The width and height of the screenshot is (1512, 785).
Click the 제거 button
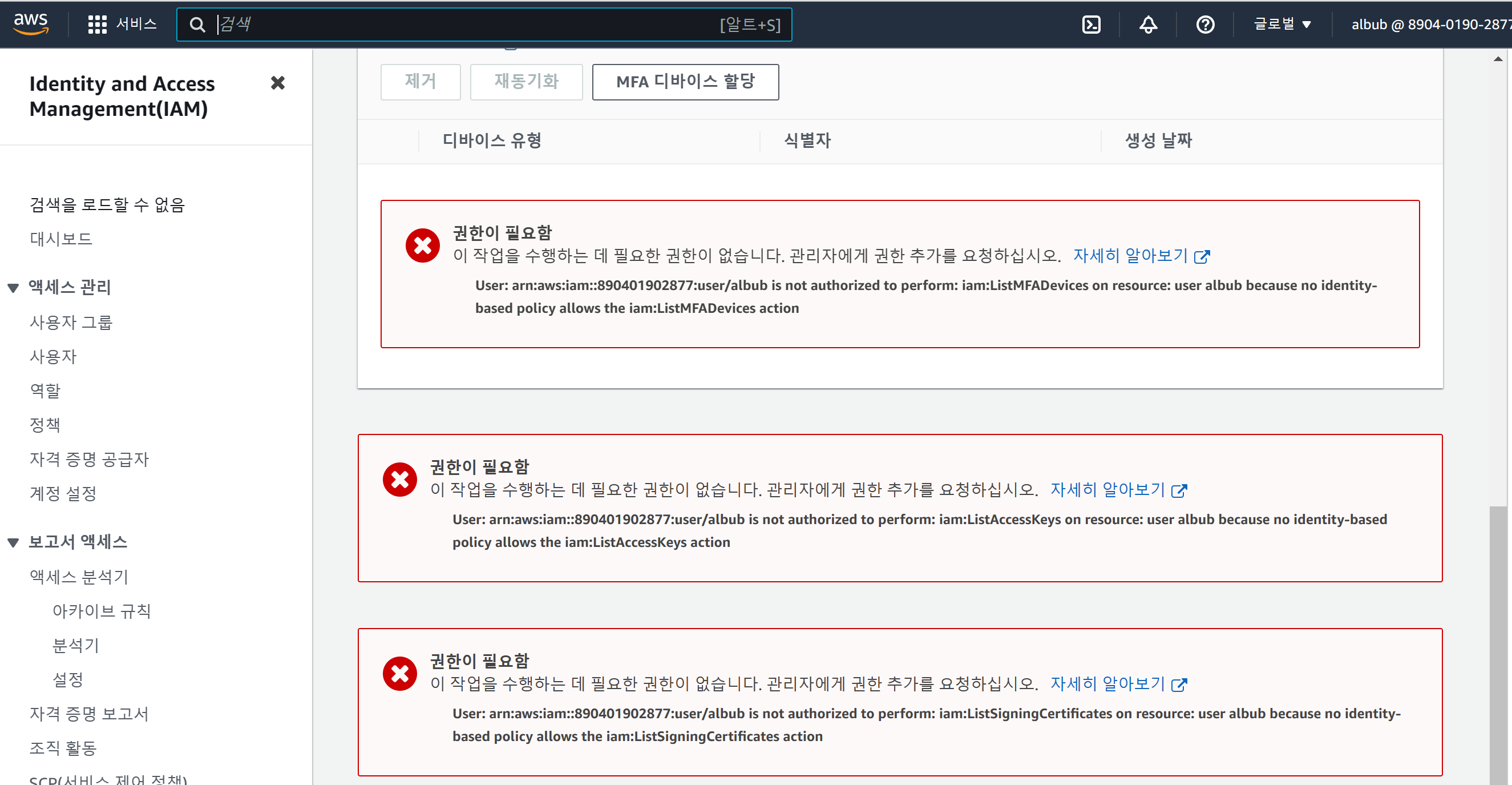click(x=421, y=82)
